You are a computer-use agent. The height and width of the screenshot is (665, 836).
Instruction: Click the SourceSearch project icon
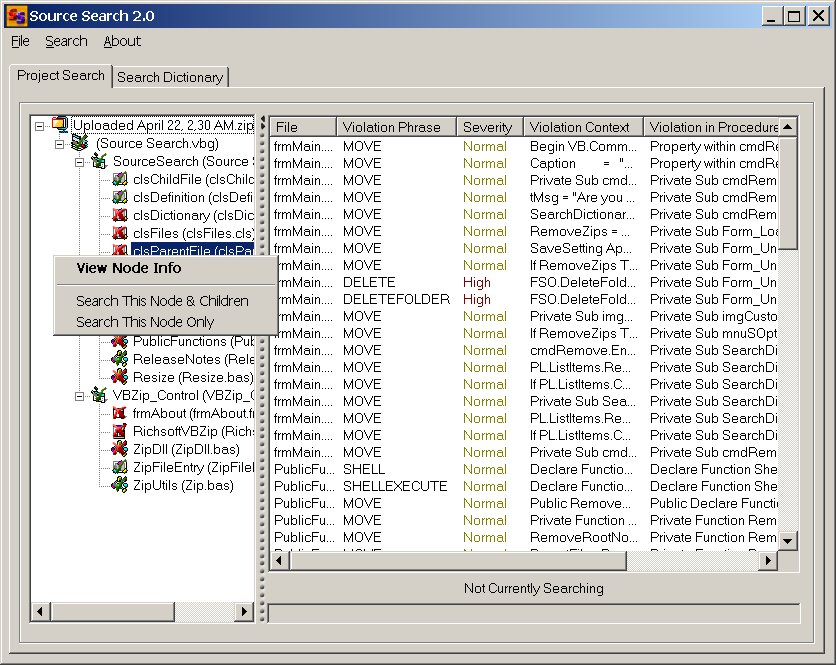point(100,161)
